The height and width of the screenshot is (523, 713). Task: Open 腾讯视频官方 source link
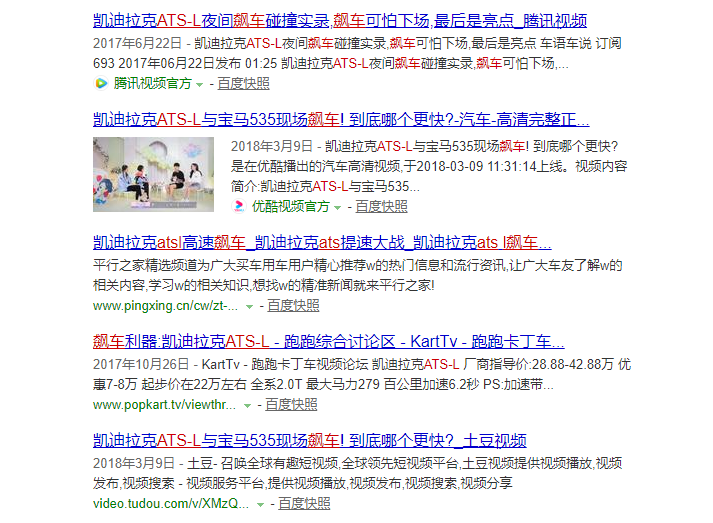click(152, 84)
